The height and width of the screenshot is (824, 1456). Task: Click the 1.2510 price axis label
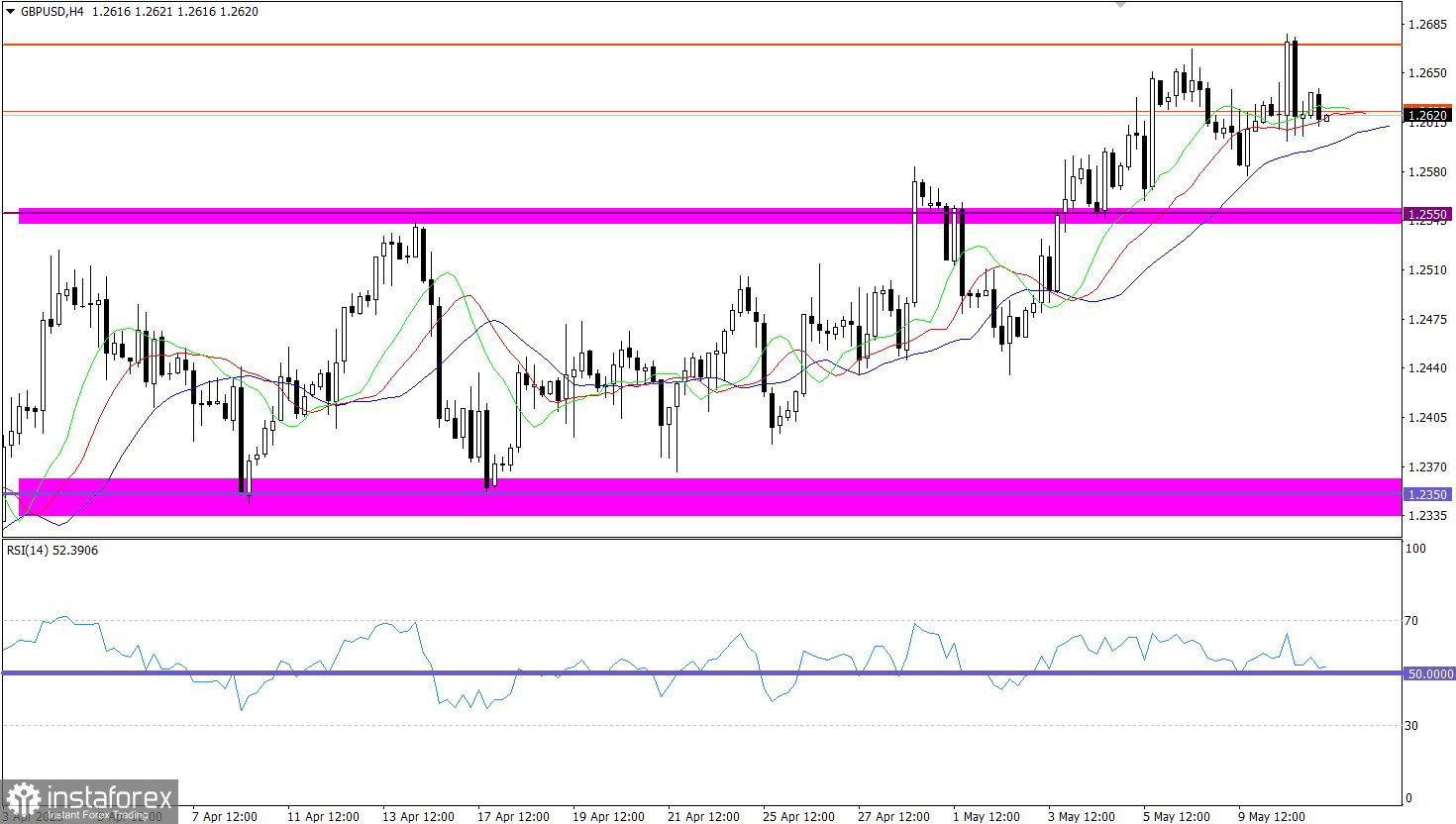(1426, 270)
